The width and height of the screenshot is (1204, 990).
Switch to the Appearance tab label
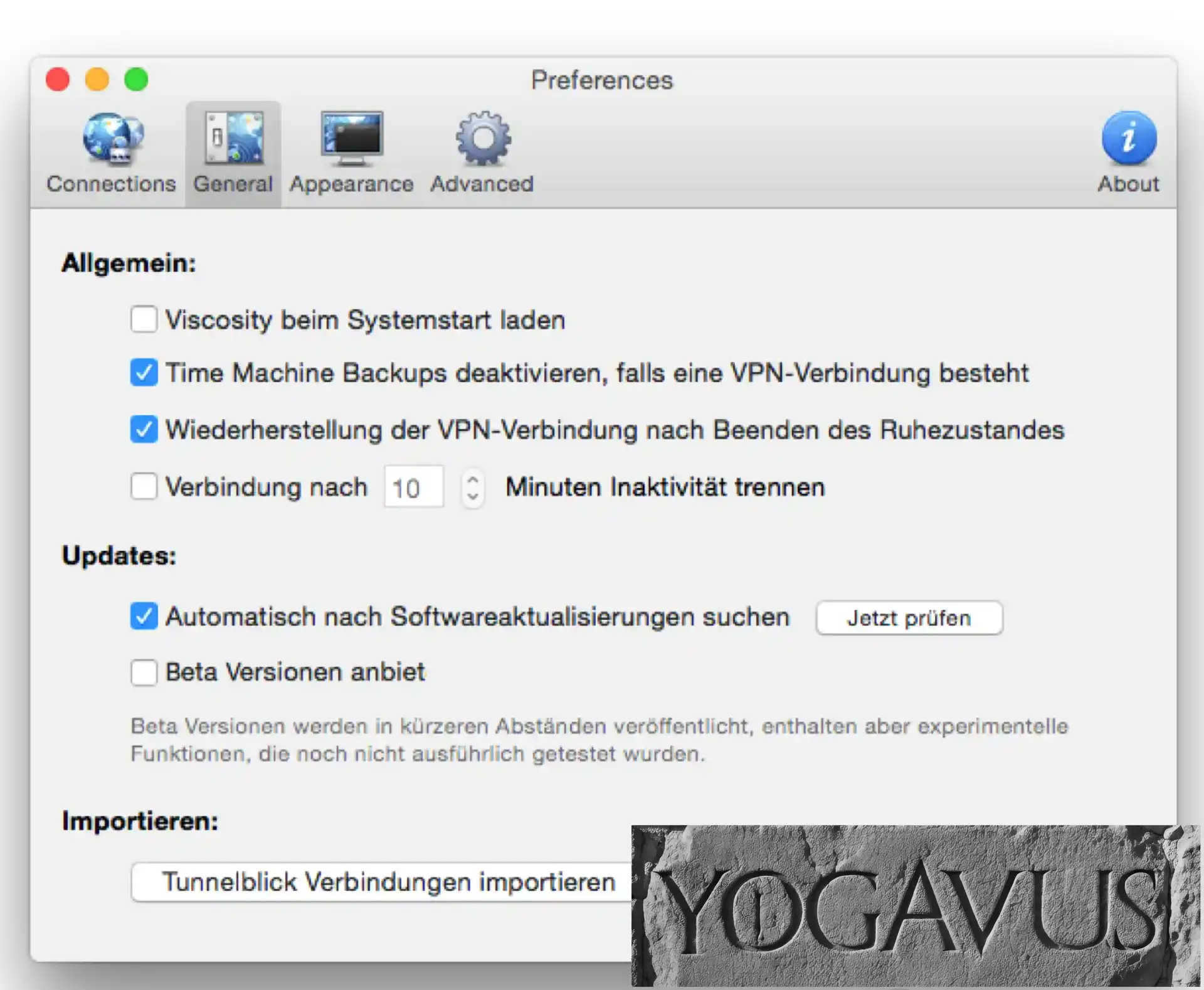click(351, 184)
